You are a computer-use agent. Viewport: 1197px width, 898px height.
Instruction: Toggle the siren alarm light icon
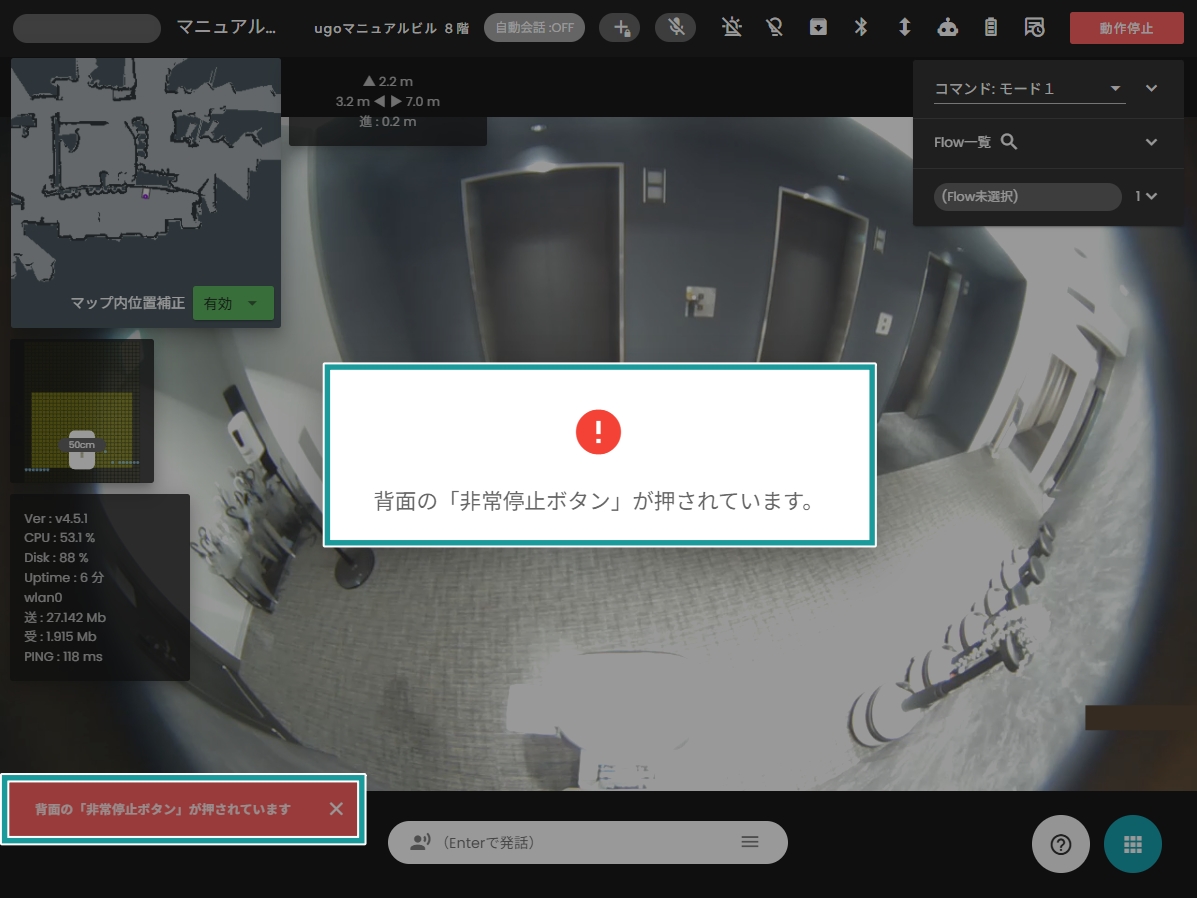tap(731, 27)
